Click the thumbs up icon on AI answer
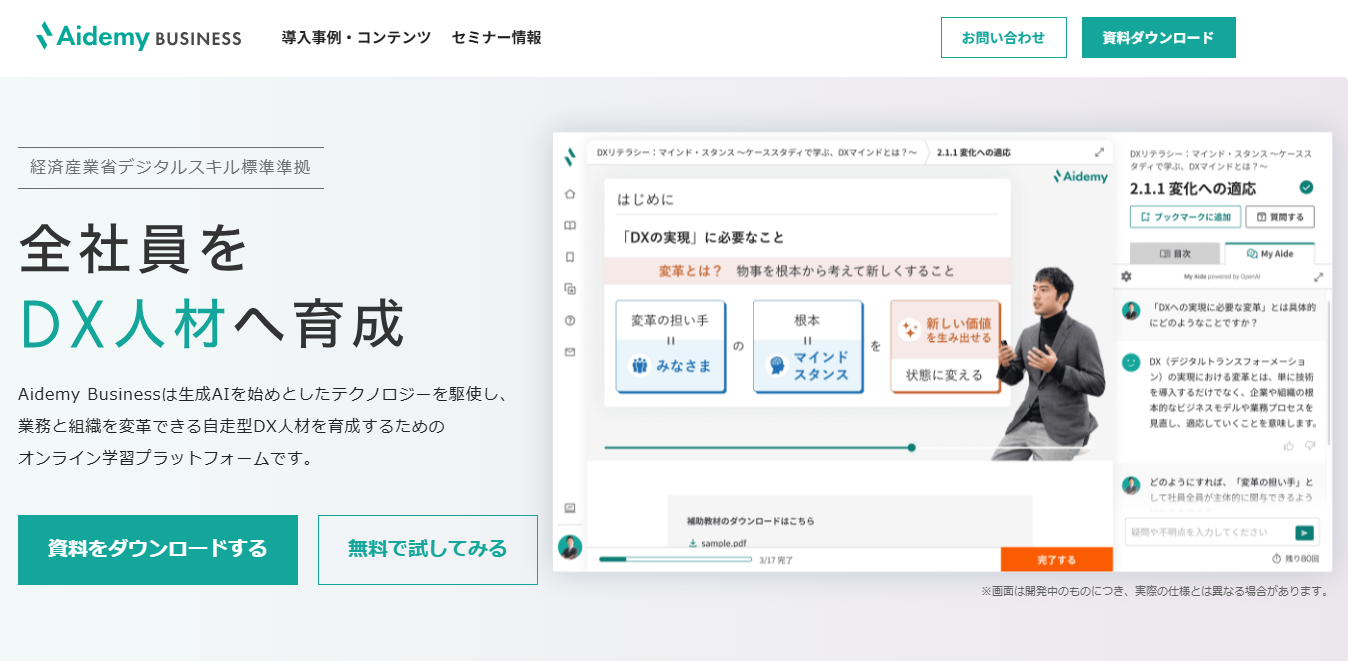The image size is (1348, 661). (1288, 445)
